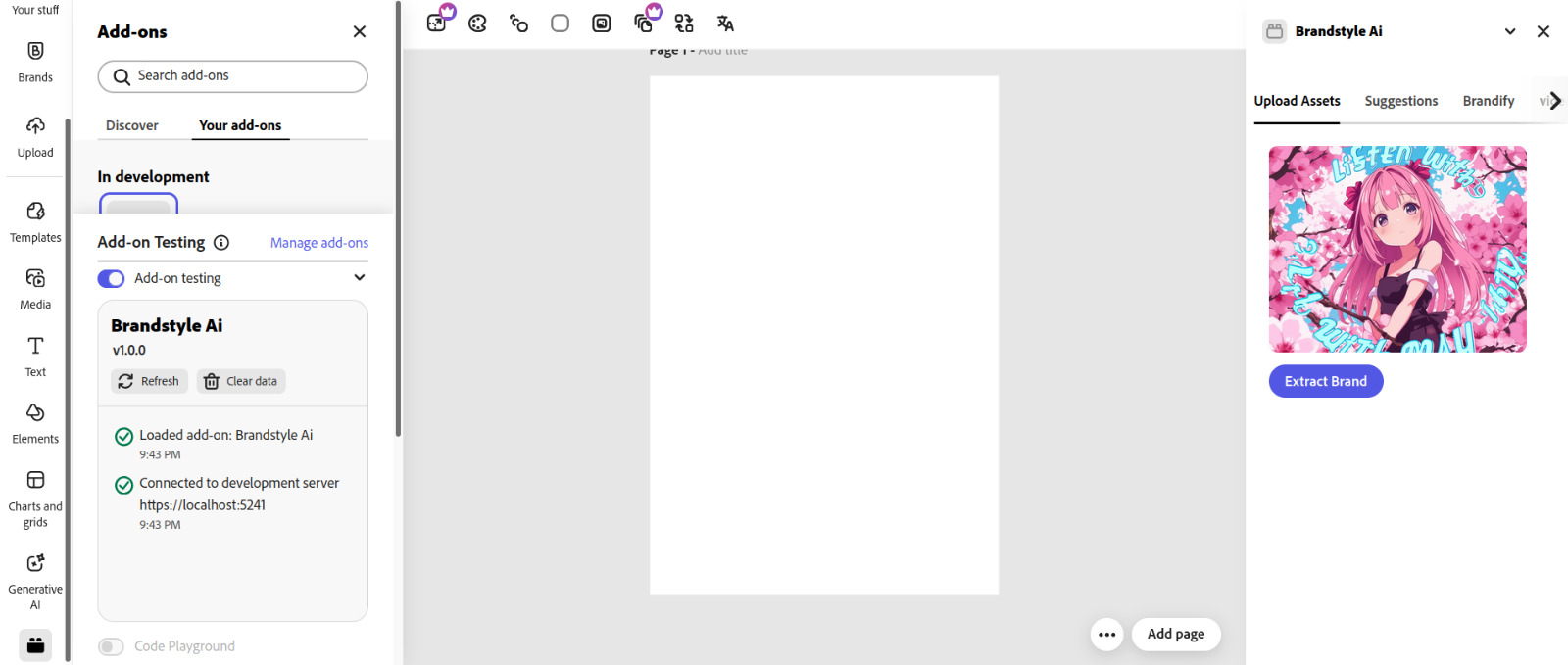Click the Manage add-ons link
Screen dimensions: 1568x665
(319, 243)
